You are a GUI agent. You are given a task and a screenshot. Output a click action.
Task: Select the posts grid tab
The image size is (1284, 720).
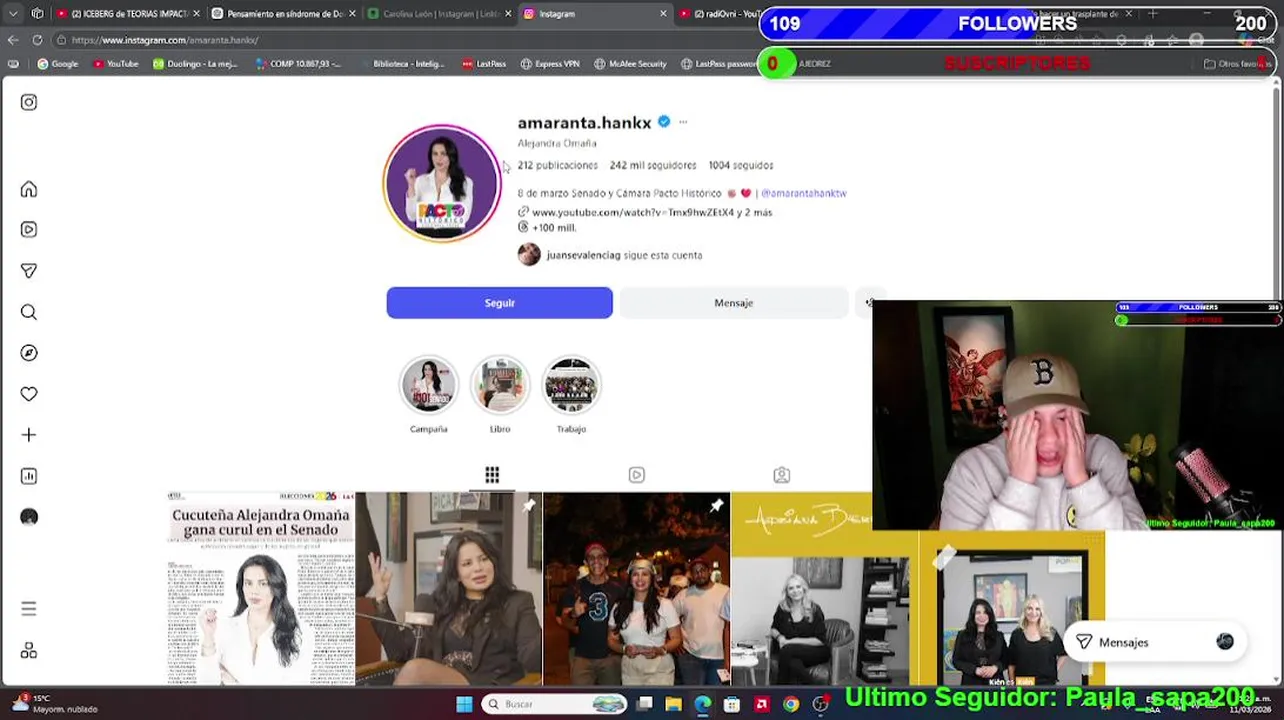[x=492, y=475]
